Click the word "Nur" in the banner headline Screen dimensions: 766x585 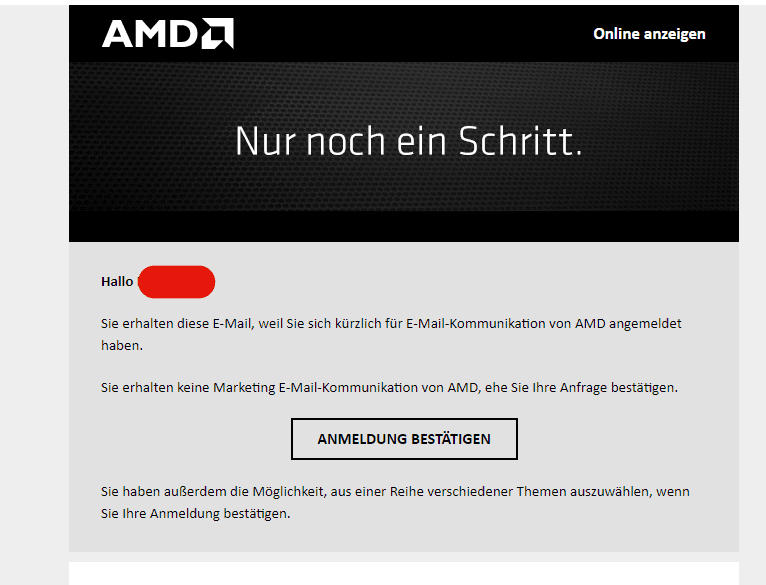tap(266, 141)
